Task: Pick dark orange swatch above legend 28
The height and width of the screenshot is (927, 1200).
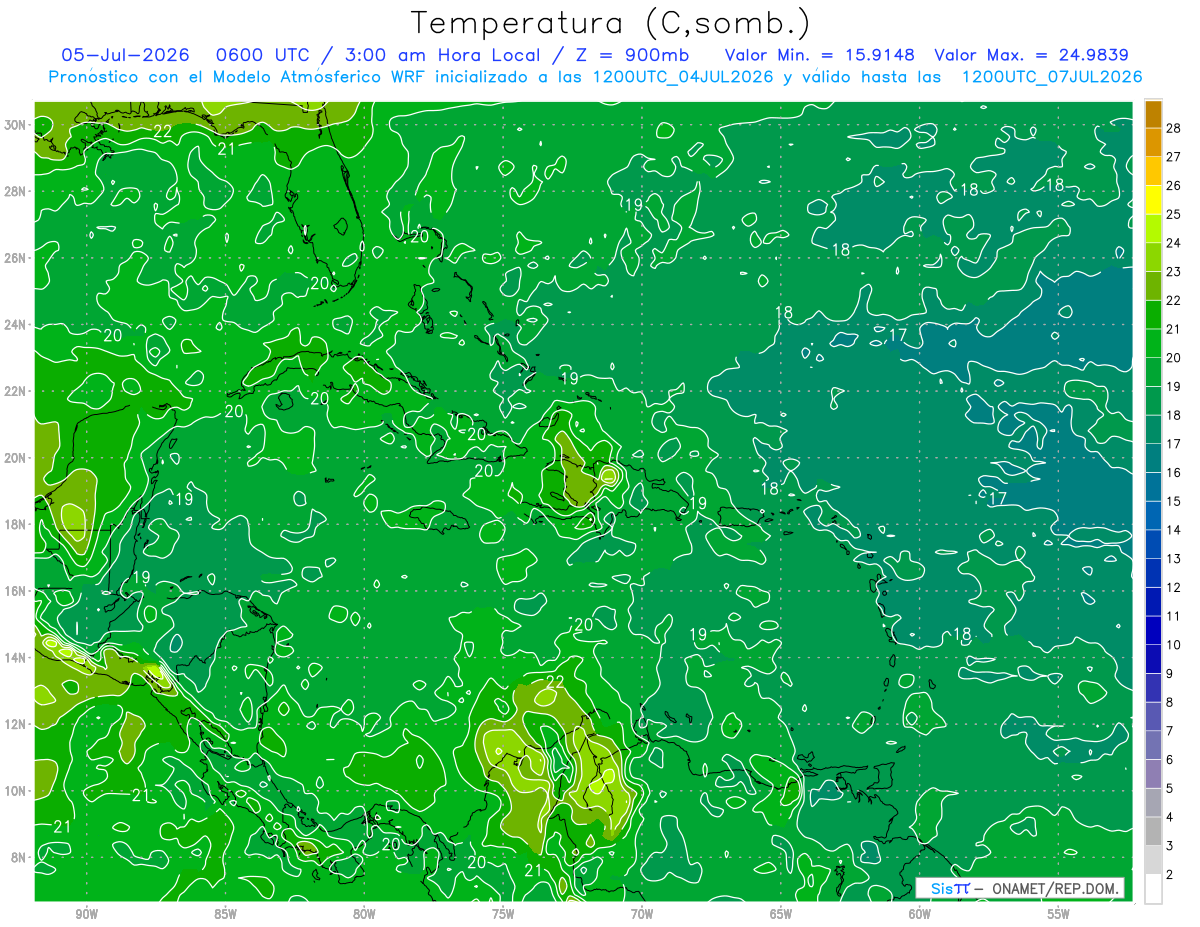Action: pos(1153,114)
